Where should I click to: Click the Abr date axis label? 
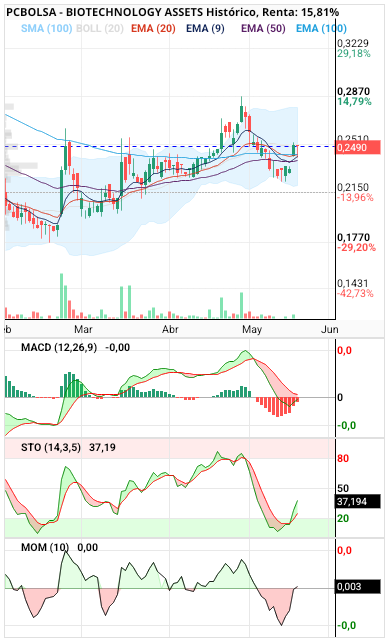click(170, 329)
